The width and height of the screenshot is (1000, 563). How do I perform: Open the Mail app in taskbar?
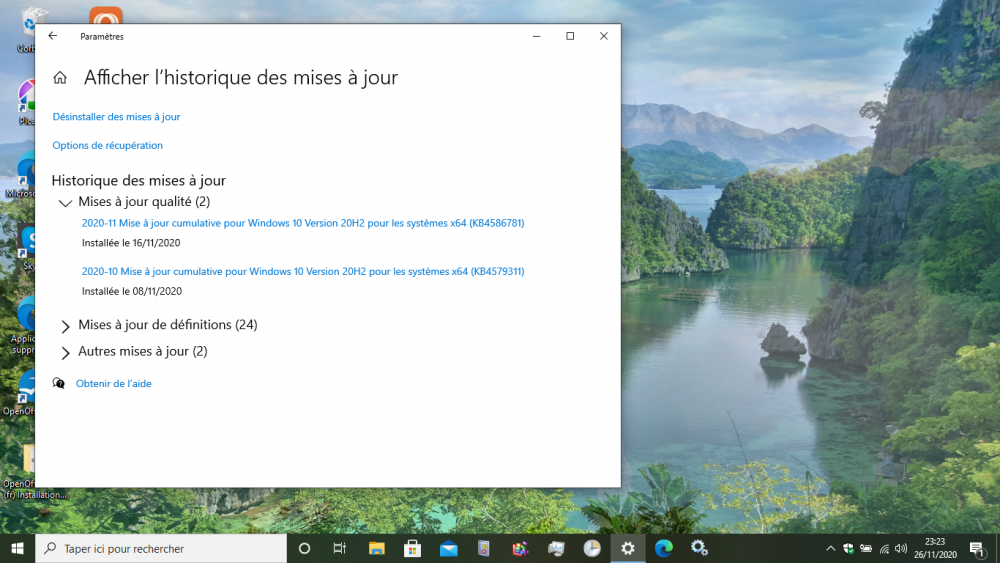click(448, 548)
